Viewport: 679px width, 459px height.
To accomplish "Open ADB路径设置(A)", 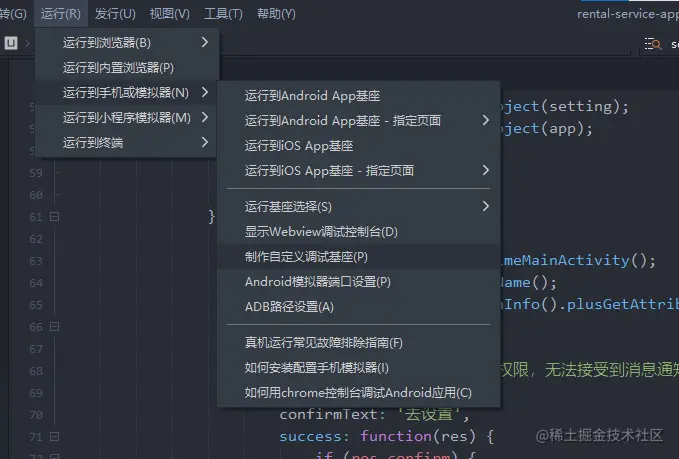I will (x=359, y=307).
